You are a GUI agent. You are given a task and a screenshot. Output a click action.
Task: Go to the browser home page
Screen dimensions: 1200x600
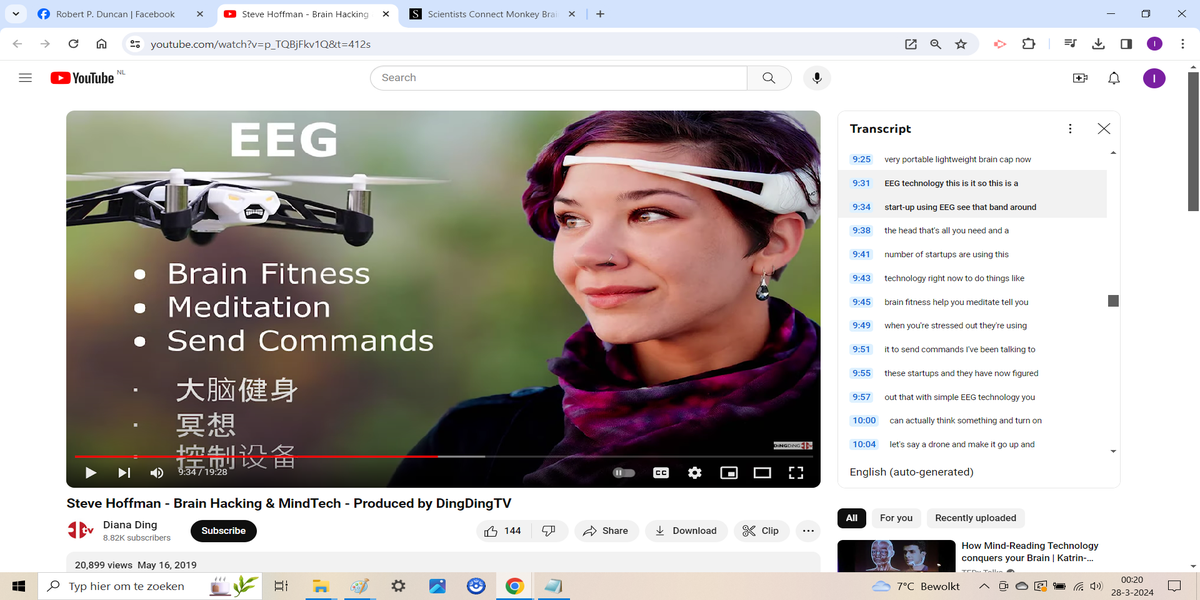click(x=101, y=44)
